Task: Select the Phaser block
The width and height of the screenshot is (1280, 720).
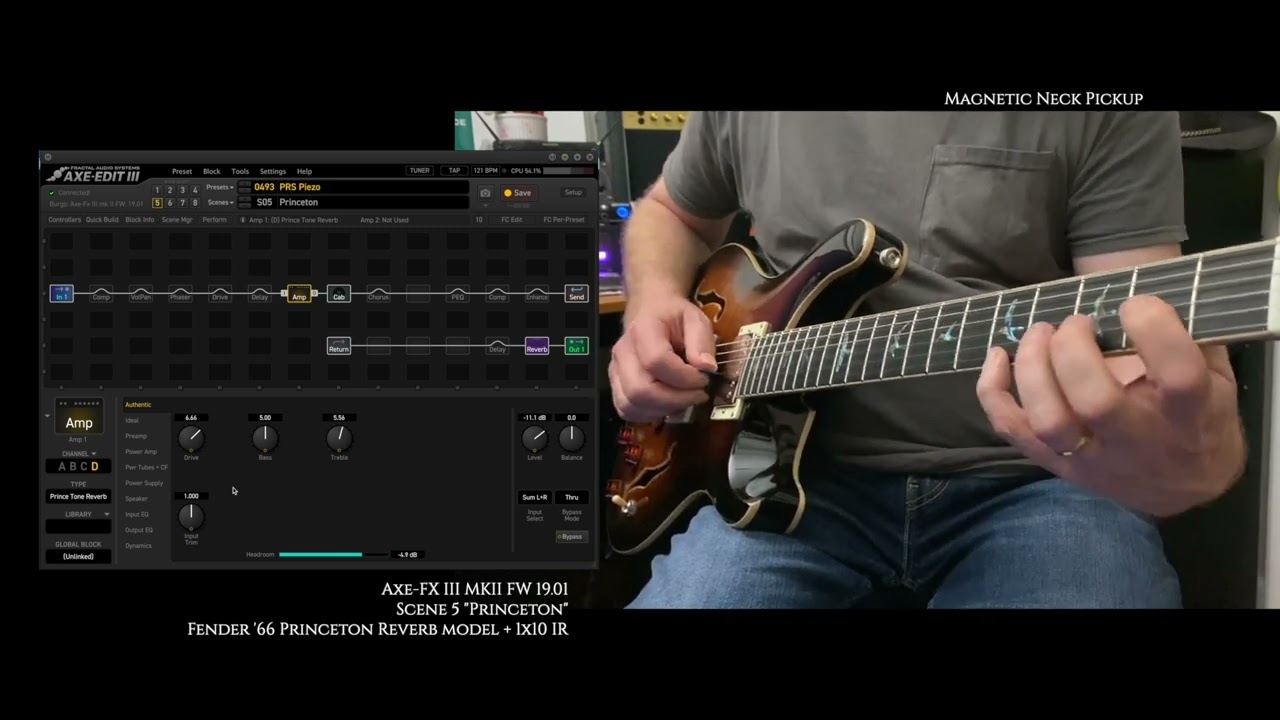Action: pos(180,294)
